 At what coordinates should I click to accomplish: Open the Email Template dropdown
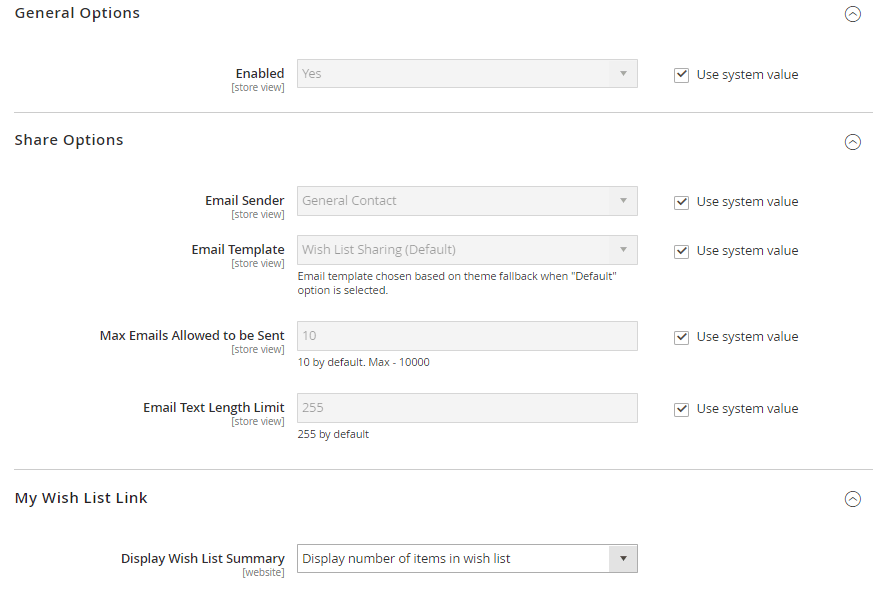coord(467,250)
